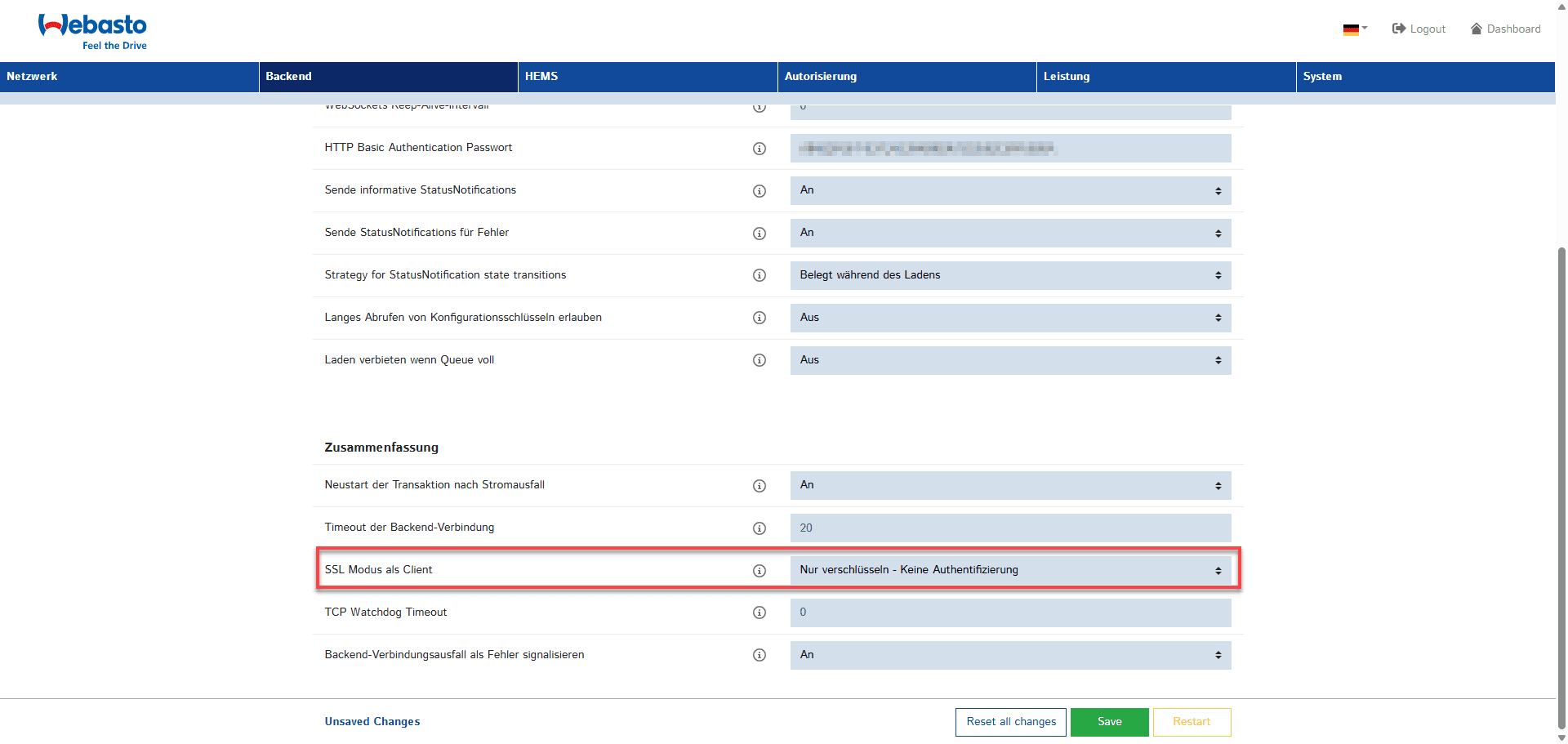
Task: Show info for Langes Abrufen von Konfigurationsschlüsseln
Action: point(759,319)
